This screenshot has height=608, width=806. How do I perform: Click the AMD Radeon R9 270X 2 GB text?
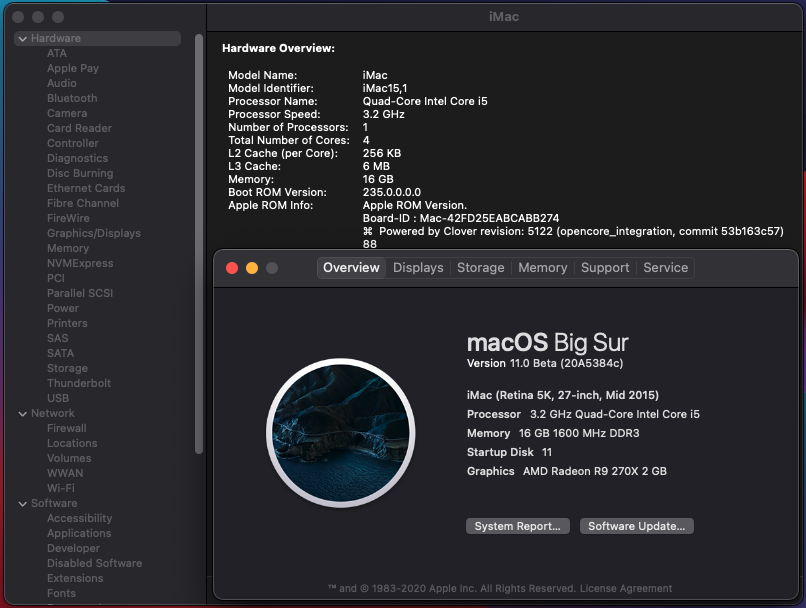pyautogui.click(x=595, y=471)
